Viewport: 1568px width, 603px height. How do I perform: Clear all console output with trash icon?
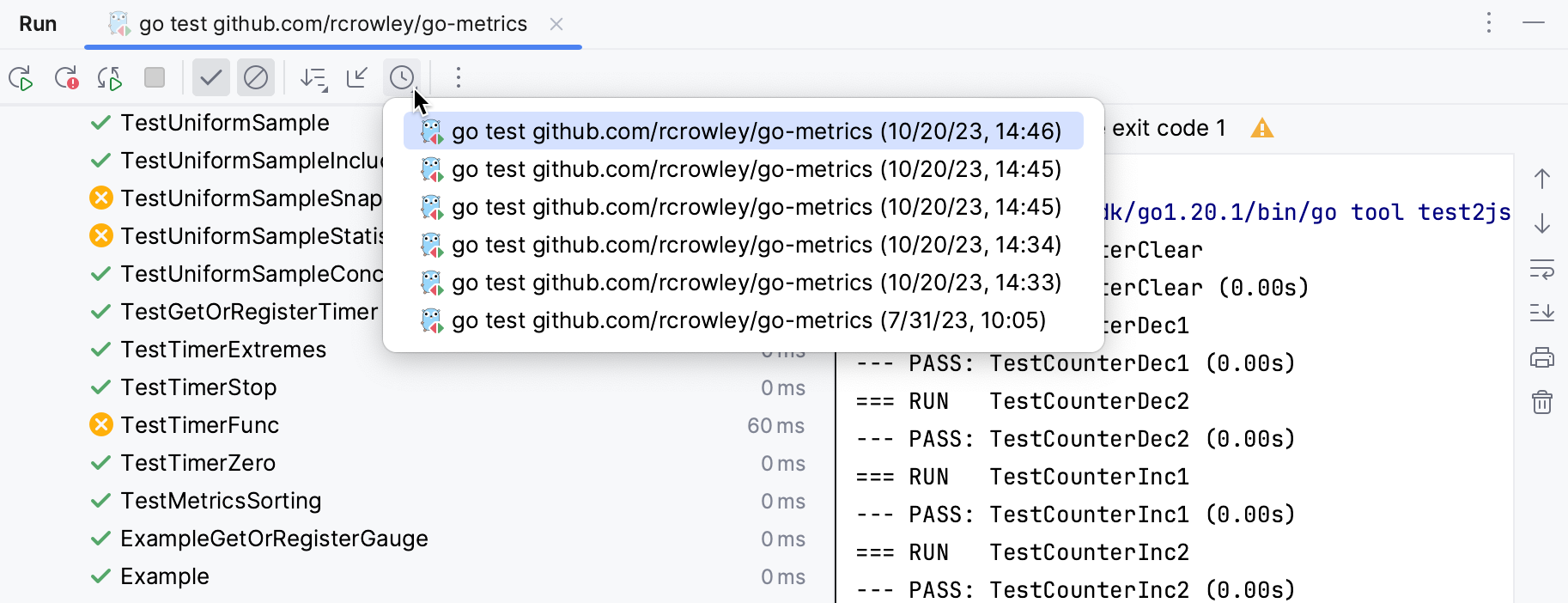click(1542, 401)
